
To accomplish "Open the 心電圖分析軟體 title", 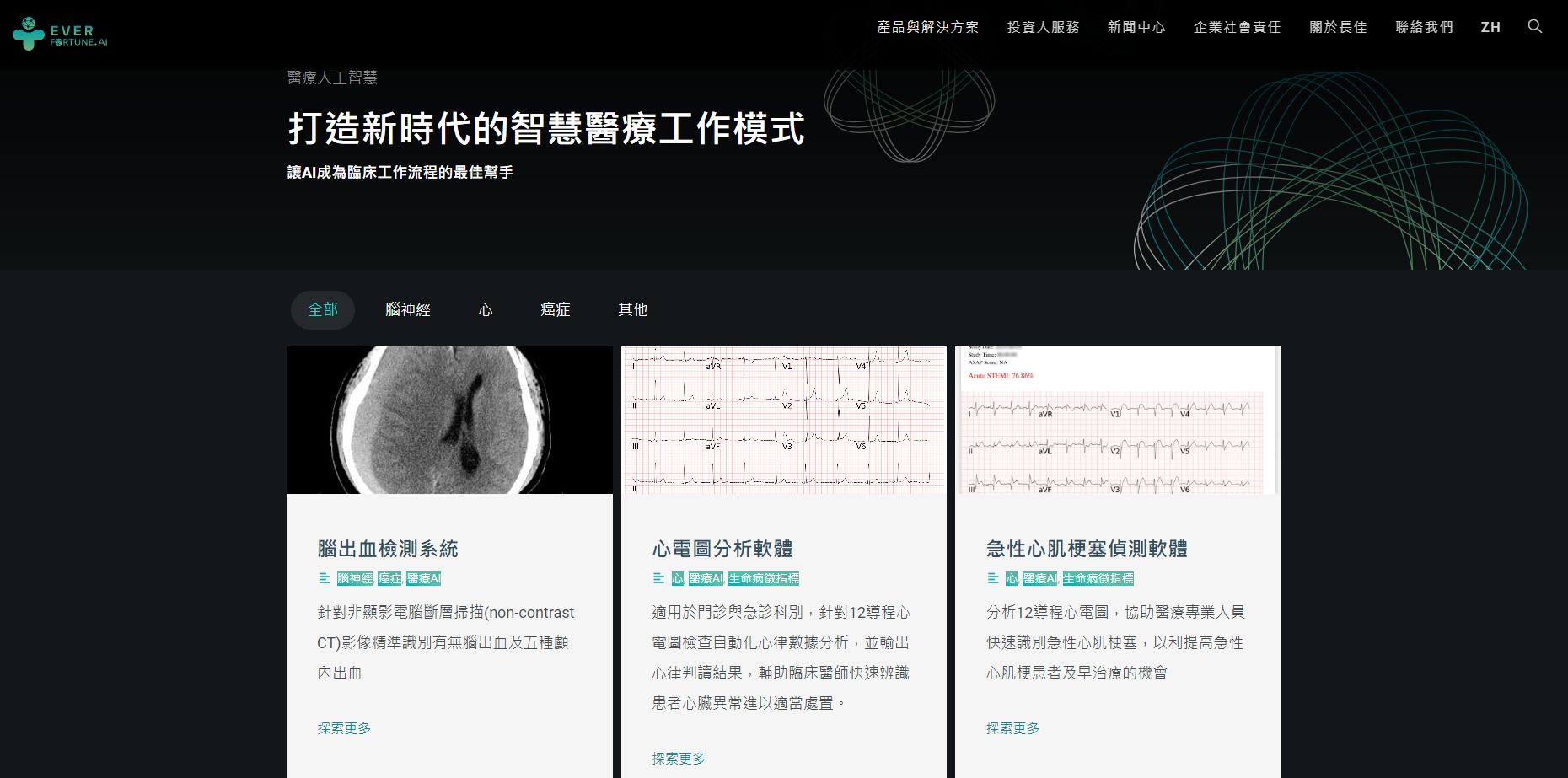I will 722,549.
